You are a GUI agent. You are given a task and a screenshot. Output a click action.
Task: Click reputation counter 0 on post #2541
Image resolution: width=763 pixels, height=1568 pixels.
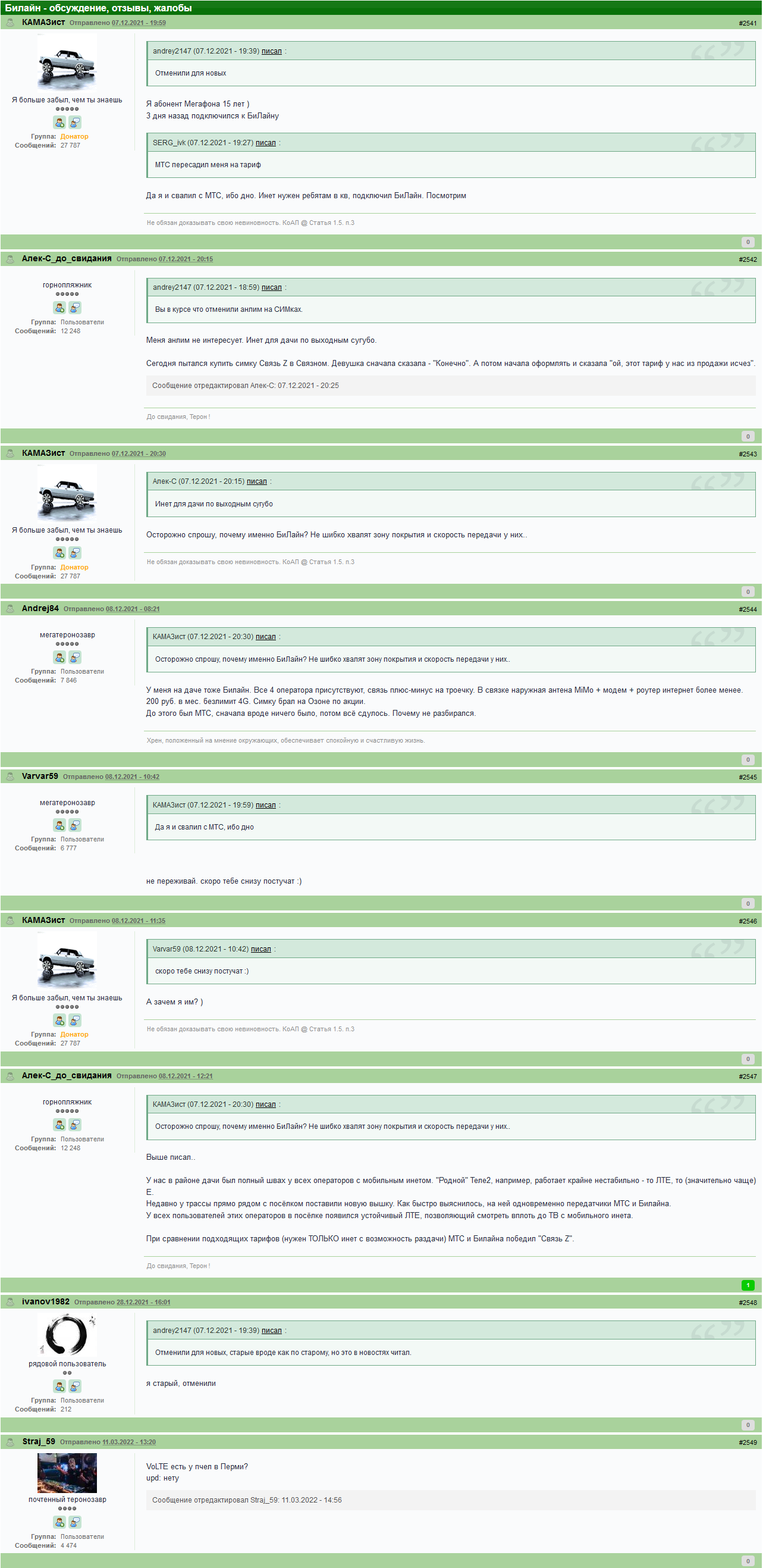click(x=748, y=242)
